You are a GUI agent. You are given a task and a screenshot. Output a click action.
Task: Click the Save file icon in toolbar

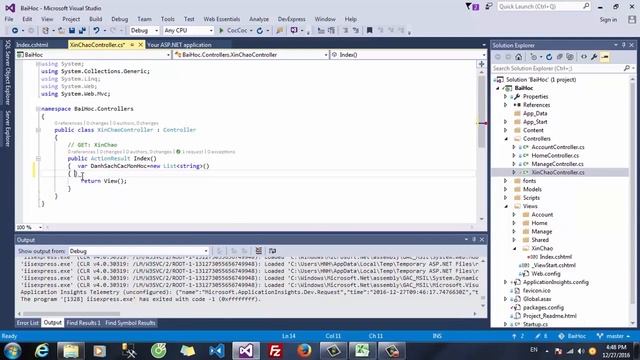pyautogui.click(x=72, y=31)
